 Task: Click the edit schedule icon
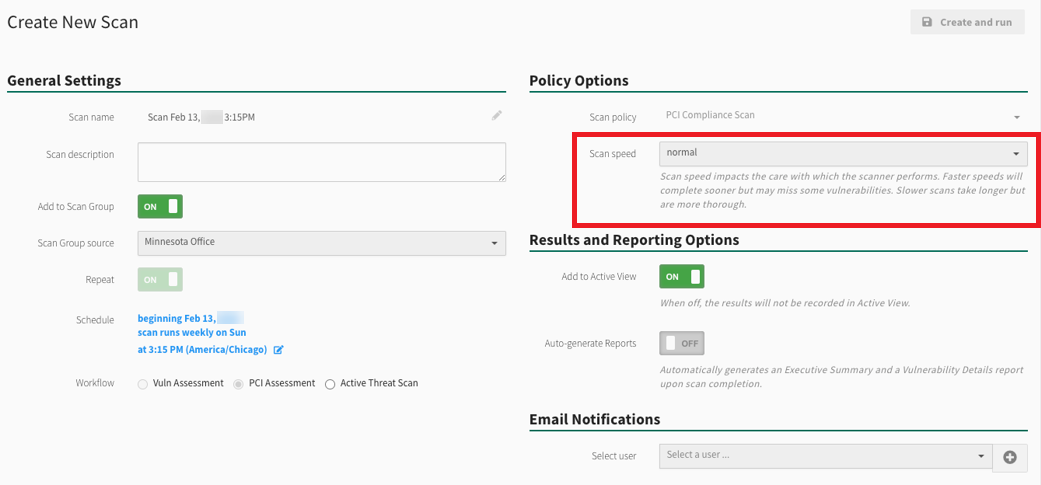[x=279, y=350]
